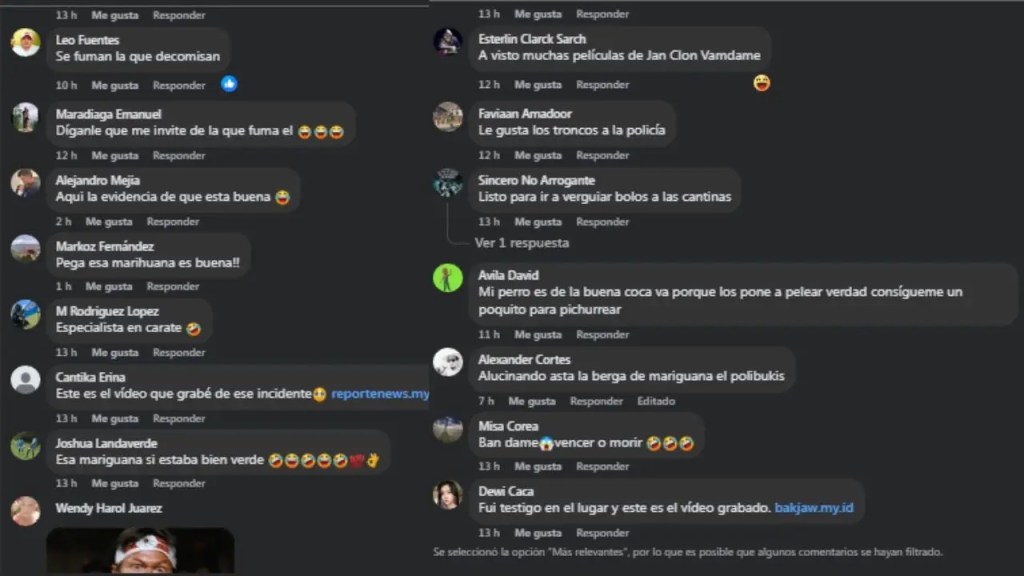Image resolution: width=1024 pixels, height=576 pixels.
Task: Click the laughing reaction under Esterlin Clarck Sarch
Action: (x=761, y=83)
